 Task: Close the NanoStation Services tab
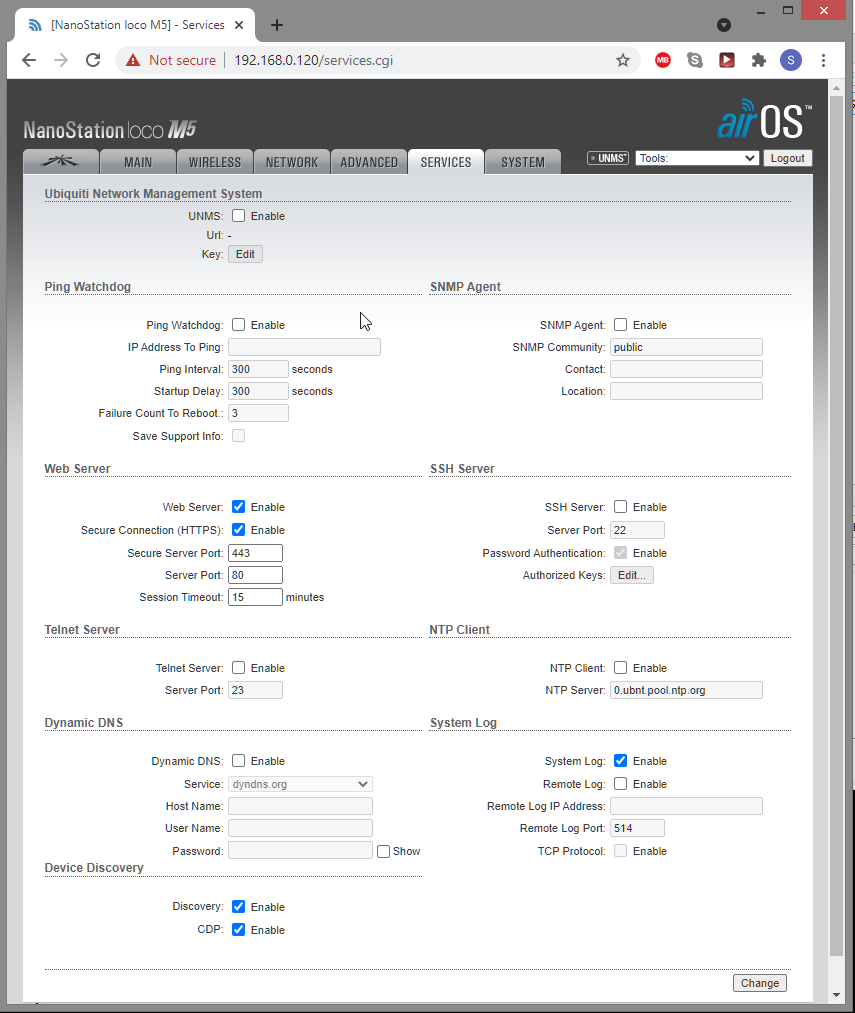pos(238,25)
